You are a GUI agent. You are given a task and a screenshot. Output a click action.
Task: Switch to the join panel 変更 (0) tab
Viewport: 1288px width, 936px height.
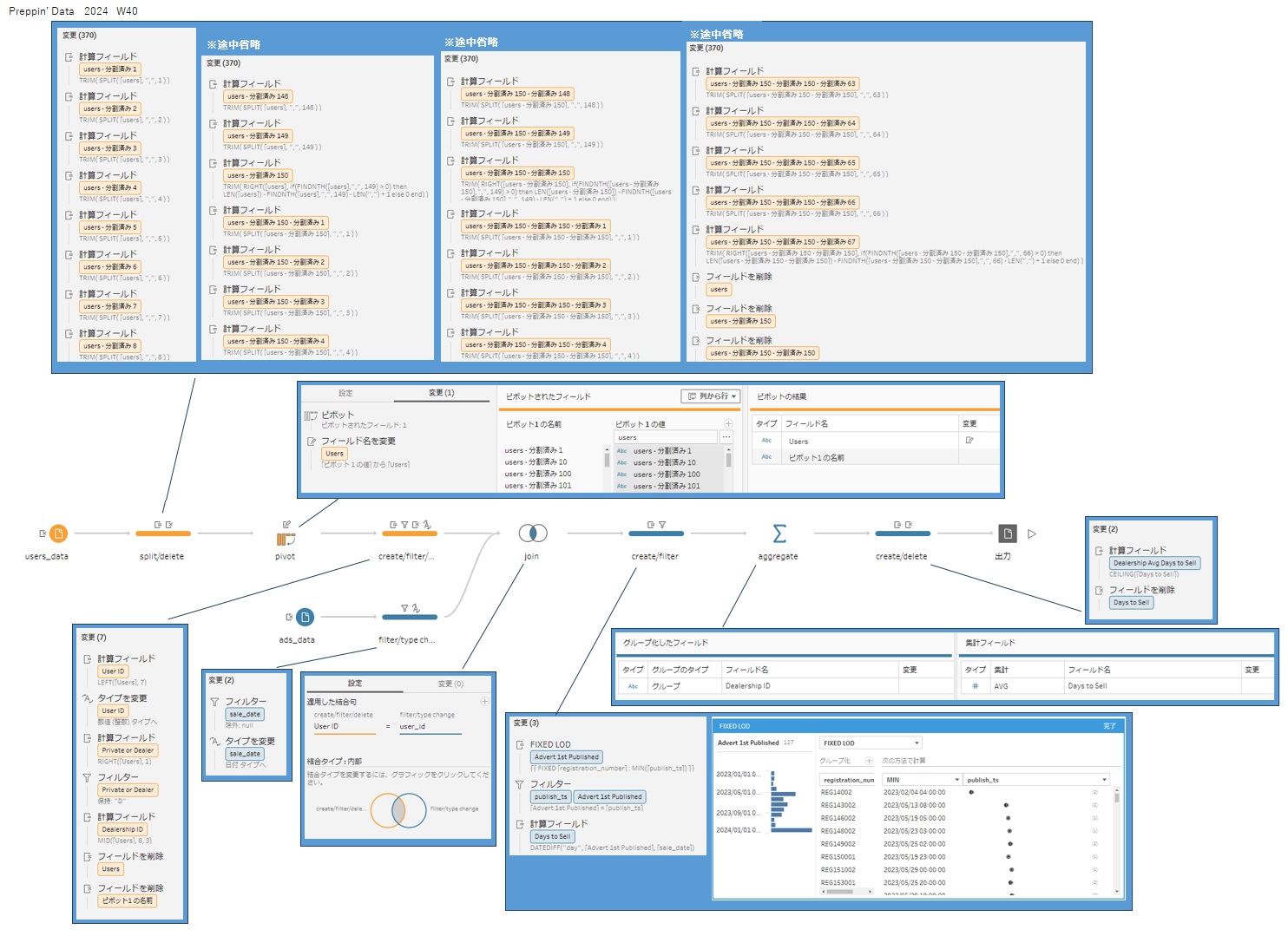(x=450, y=684)
